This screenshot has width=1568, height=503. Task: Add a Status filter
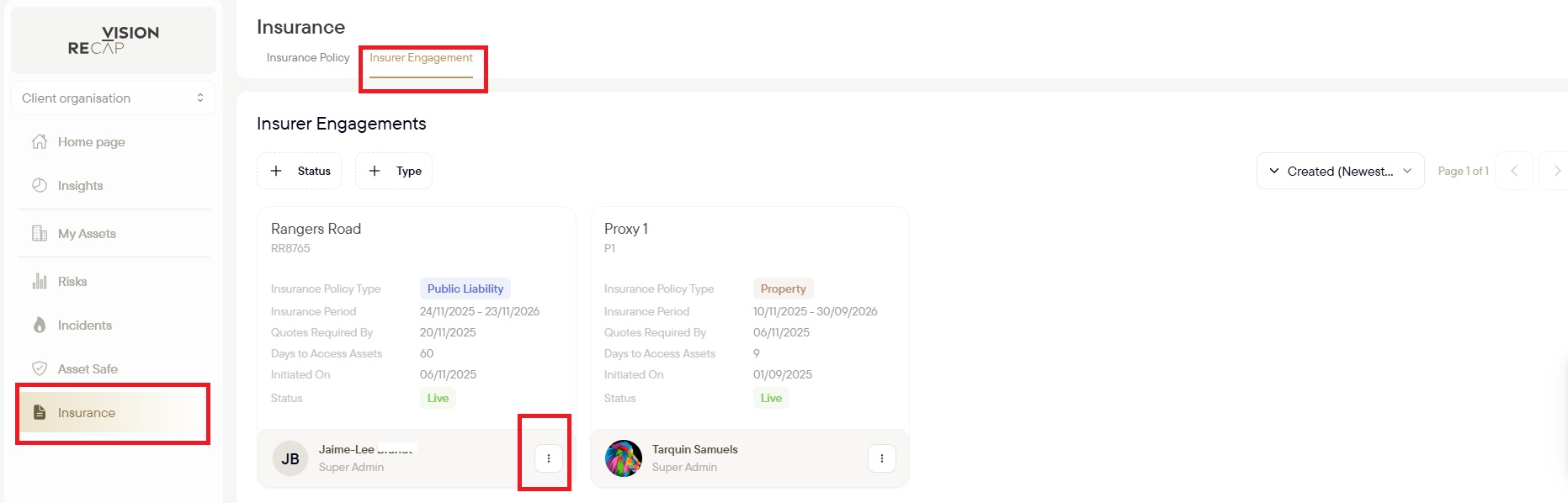pos(300,171)
